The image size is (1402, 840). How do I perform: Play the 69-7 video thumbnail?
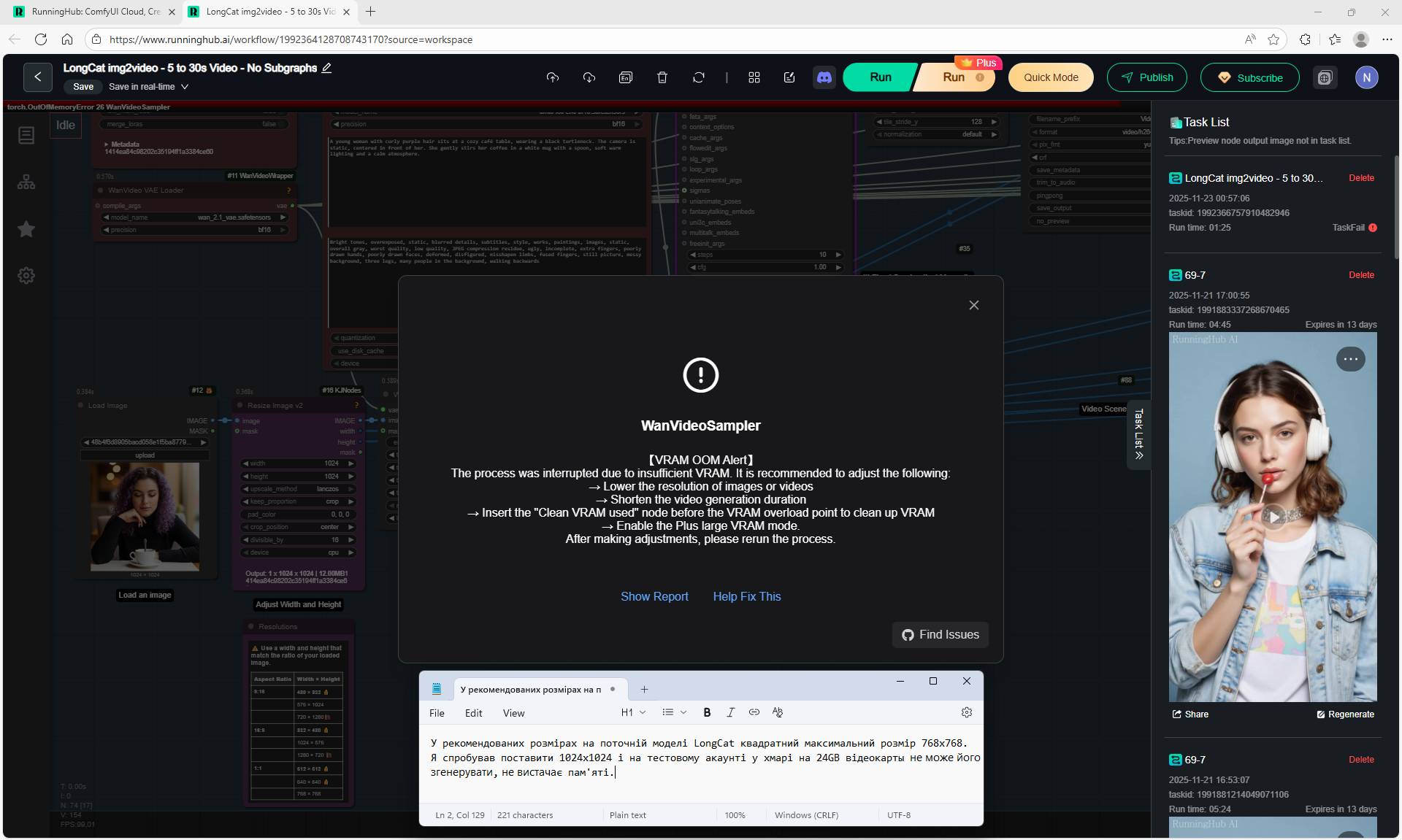tap(1273, 517)
